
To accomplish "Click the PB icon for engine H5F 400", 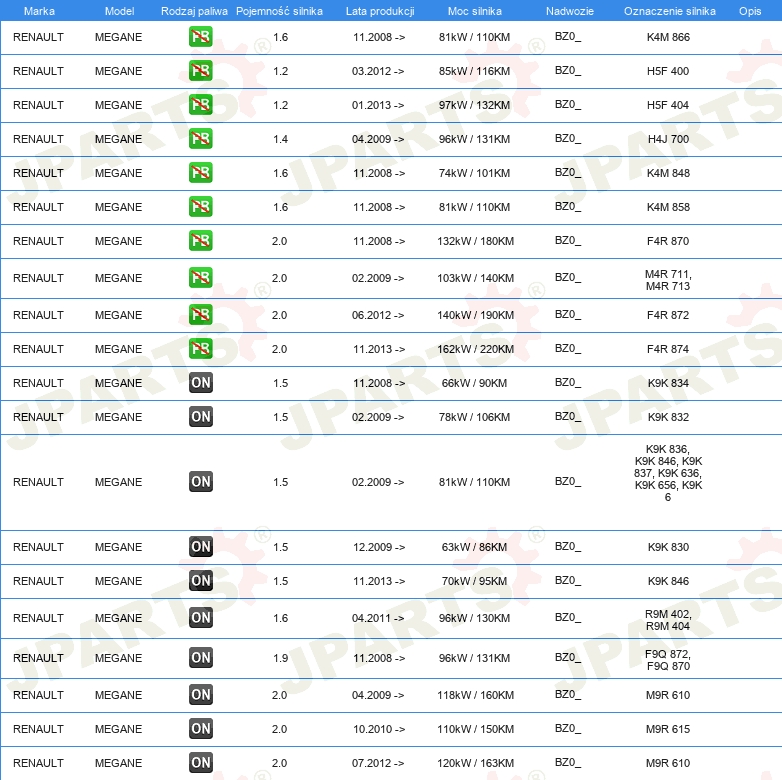I will point(200,71).
